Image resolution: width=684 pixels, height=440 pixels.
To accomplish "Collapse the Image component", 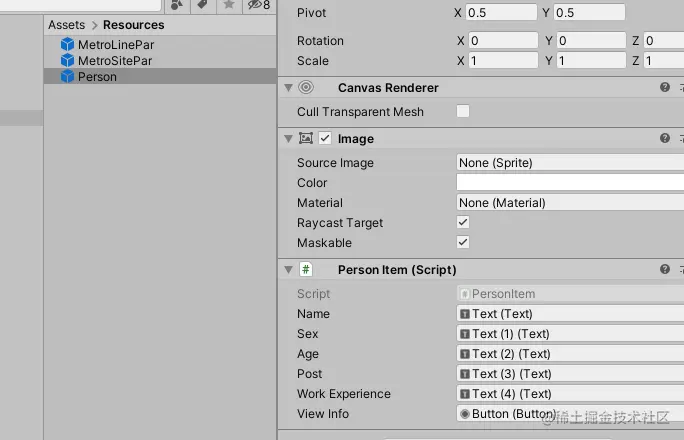I will pos(288,139).
